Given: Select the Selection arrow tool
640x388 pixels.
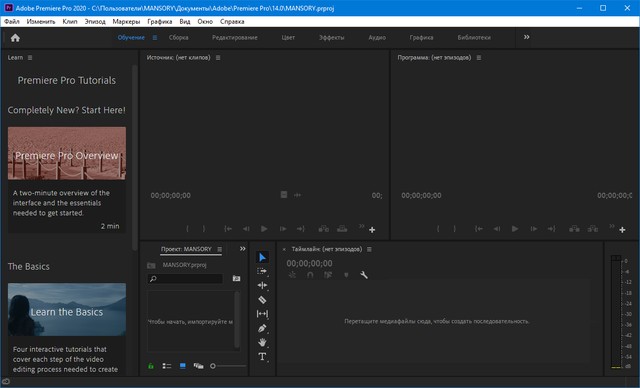Looking at the screenshot, I should [x=262, y=257].
